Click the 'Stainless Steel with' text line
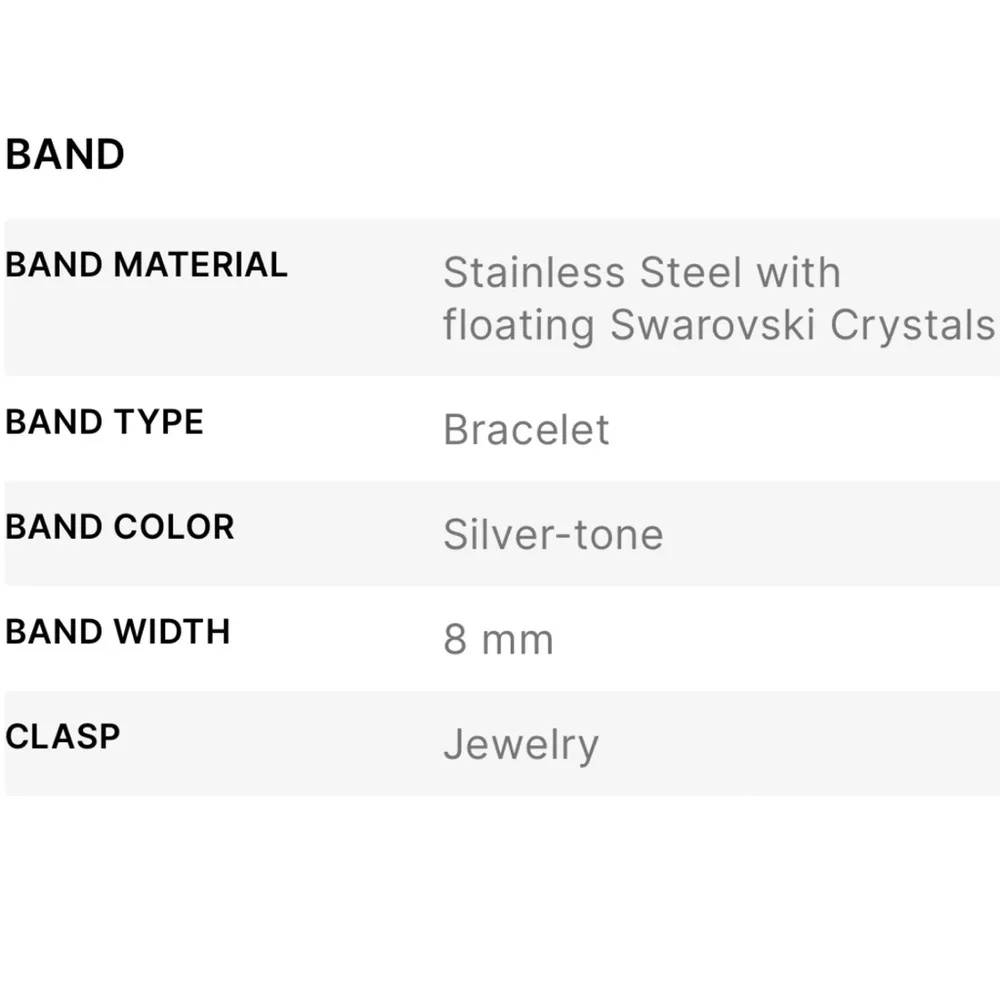 tap(641, 273)
